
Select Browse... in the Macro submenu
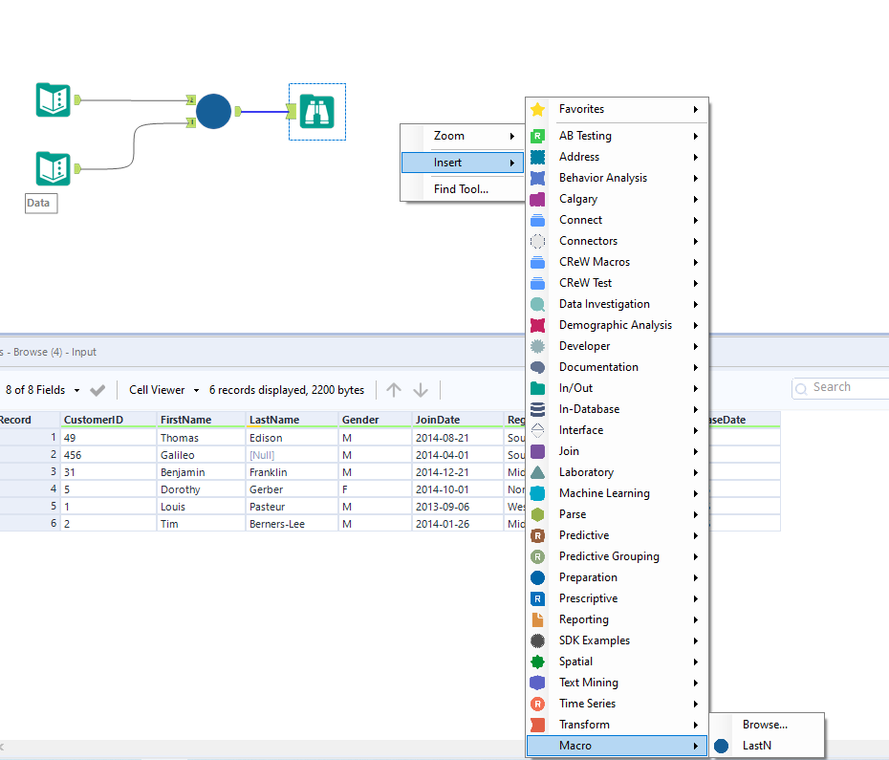click(765, 724)
